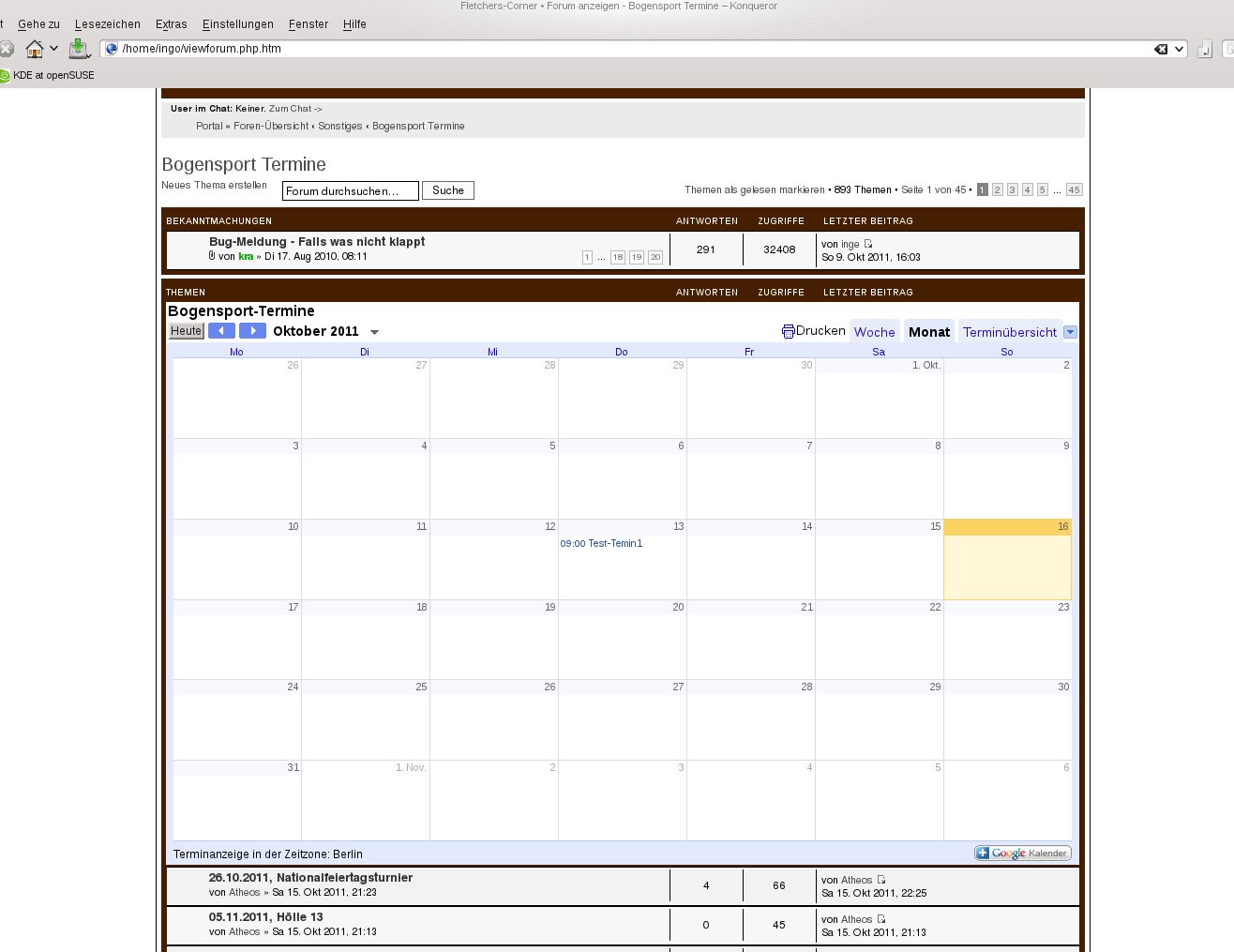Open the Lesezeichen menu
This screenshot has width=1234, height=952.
coord(108,24)
